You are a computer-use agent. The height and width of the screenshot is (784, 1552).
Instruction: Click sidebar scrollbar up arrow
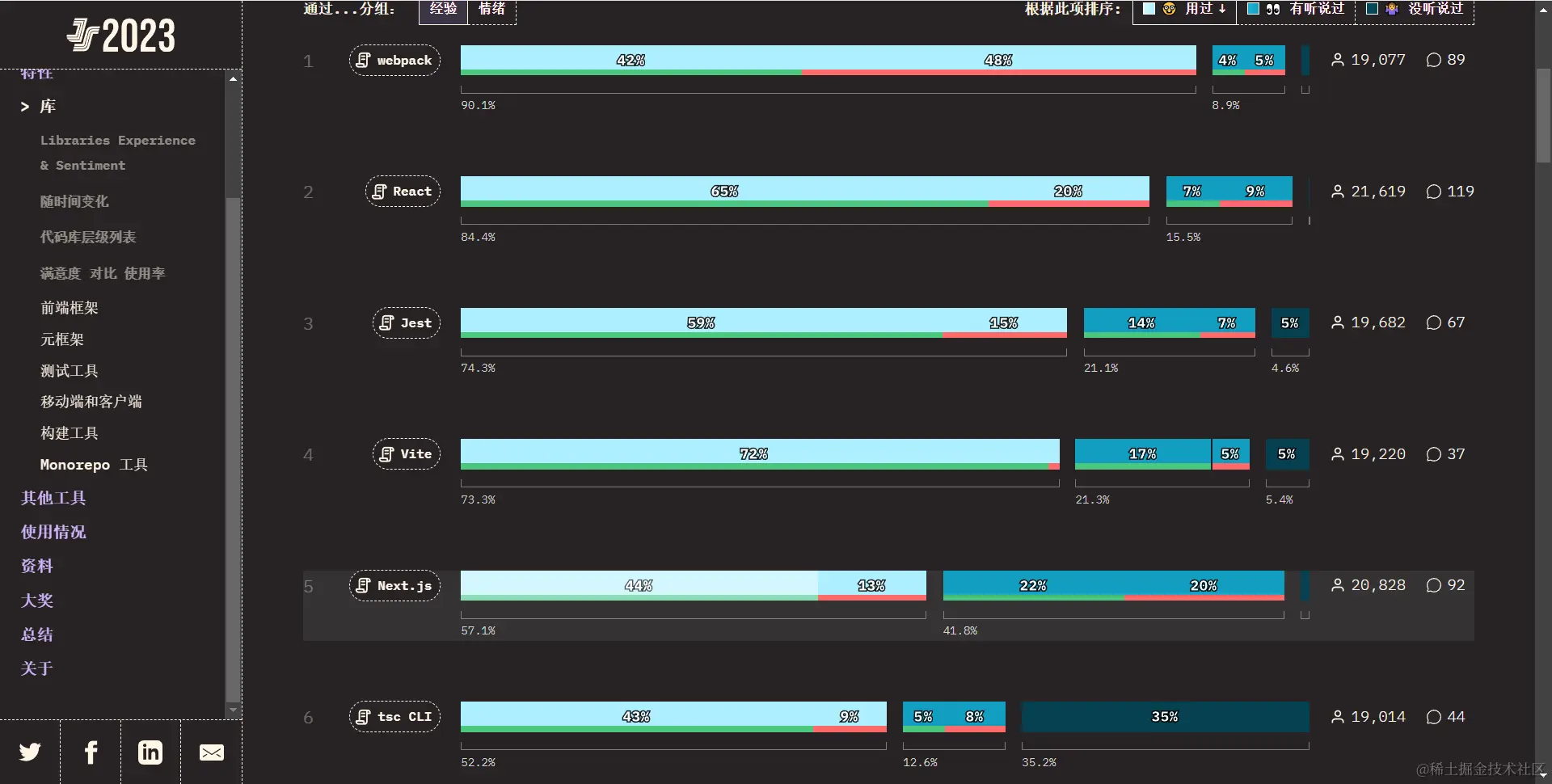[233, 79]
